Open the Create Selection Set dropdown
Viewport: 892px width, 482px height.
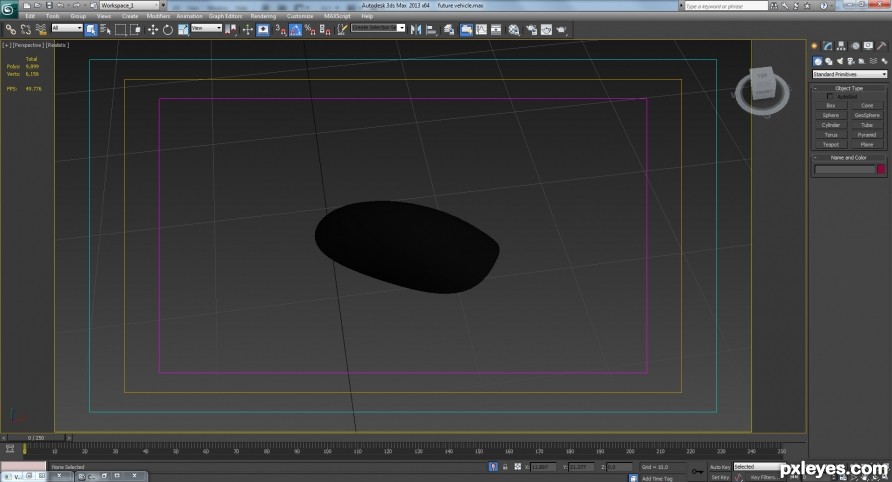[378, 28]
